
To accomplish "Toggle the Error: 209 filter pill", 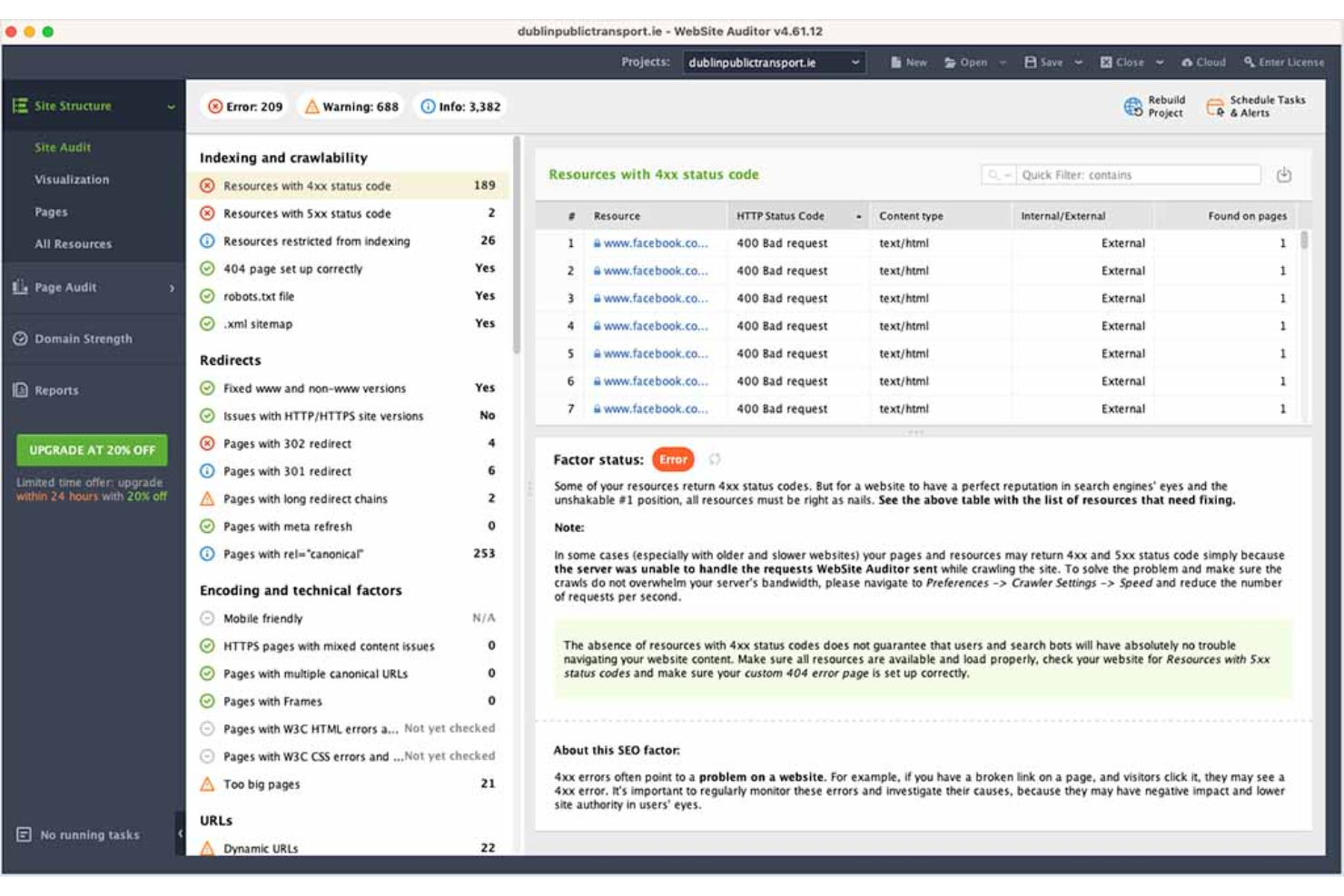I will click(x=245, y=105).
